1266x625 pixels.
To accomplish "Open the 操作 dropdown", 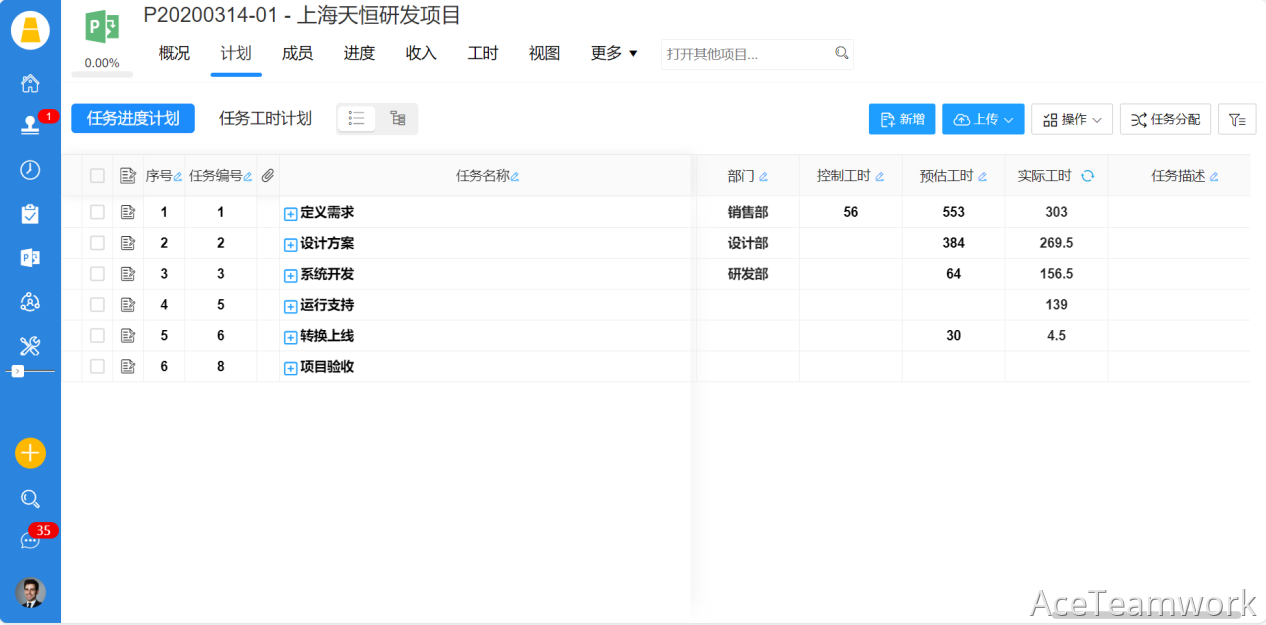I will pyautogui.click(x=1071, y=120).
